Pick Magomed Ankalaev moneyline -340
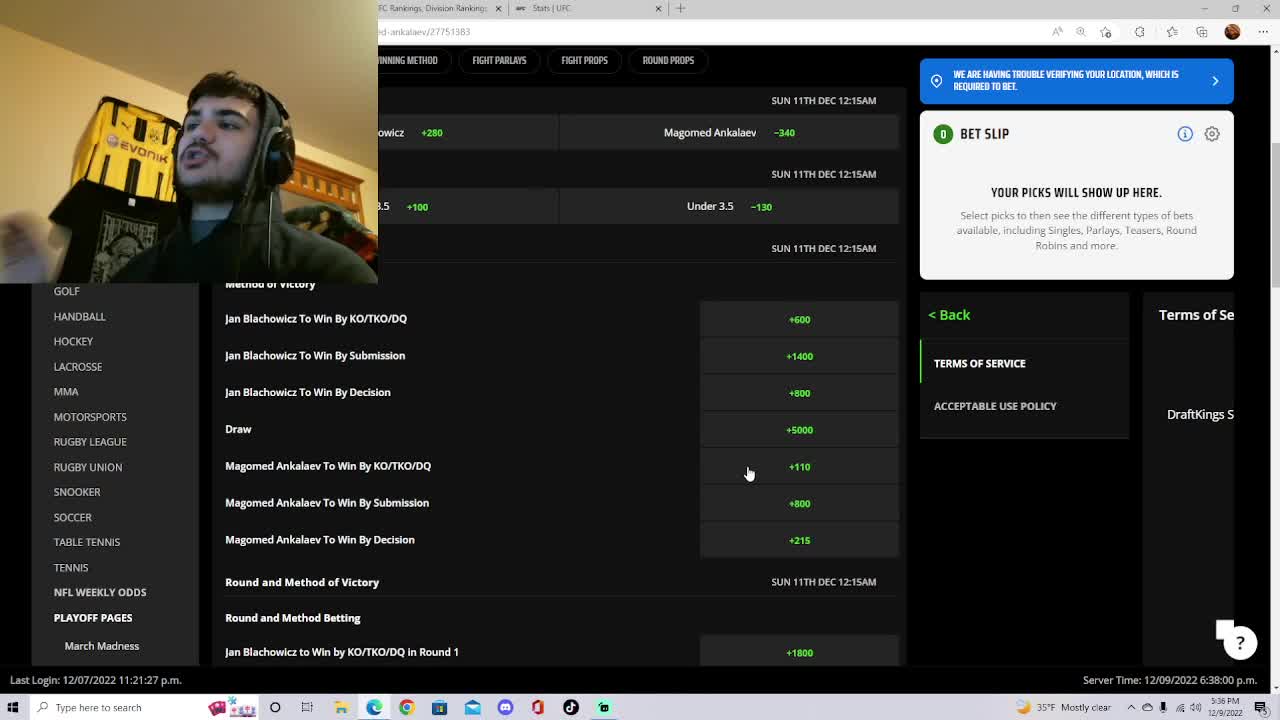This screenshot has width=1280, height=720. click(729, 132)
